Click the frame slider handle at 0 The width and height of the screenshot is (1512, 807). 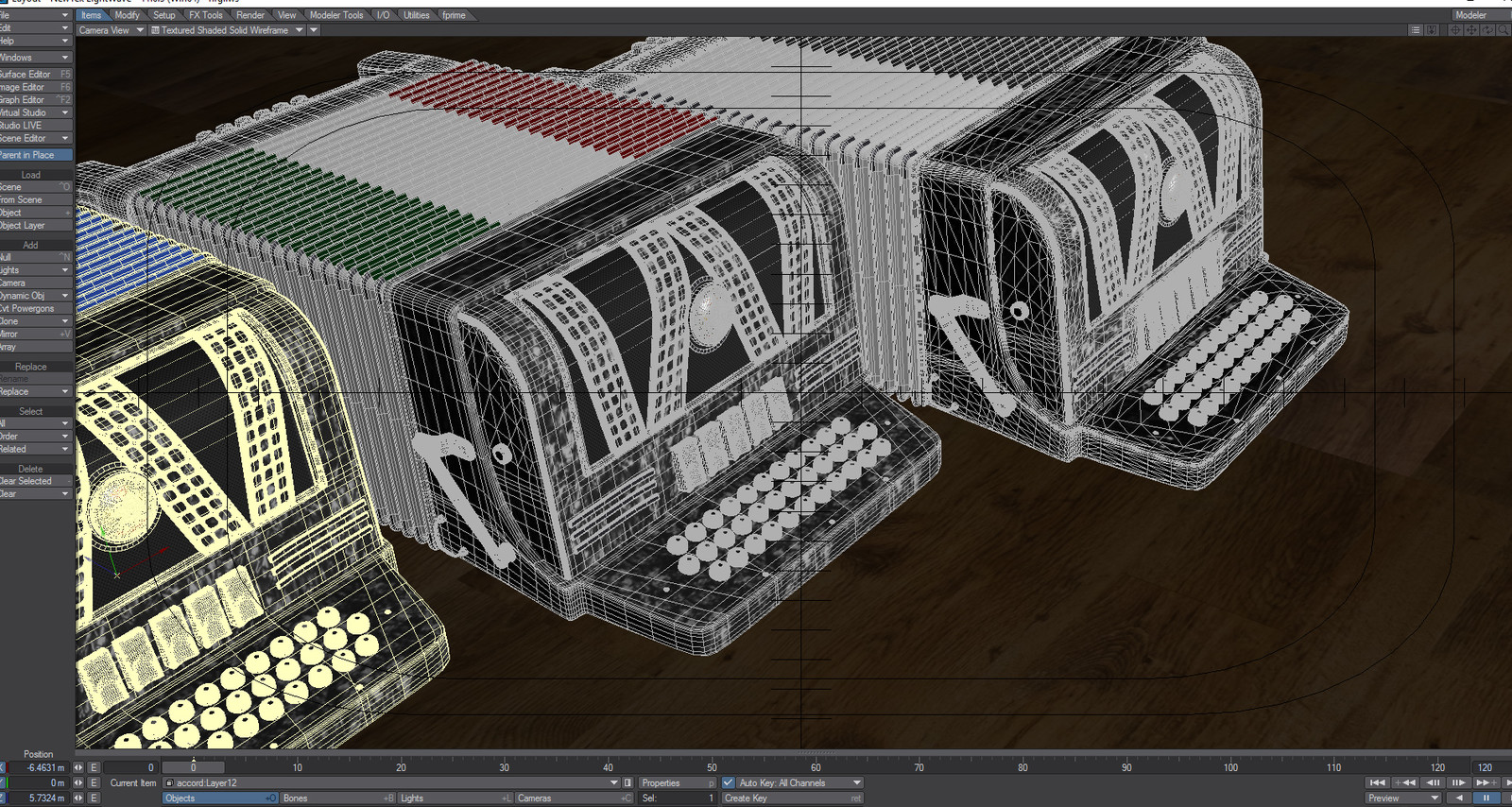[193, 767]
